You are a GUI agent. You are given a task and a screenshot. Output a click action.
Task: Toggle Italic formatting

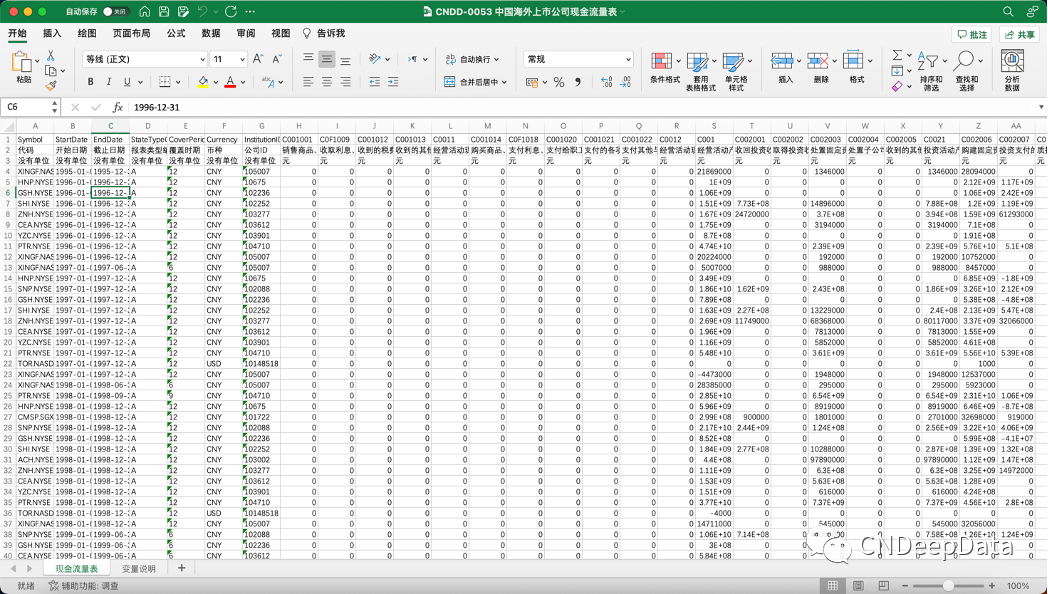pyautogui.click(x=108, y=82)
